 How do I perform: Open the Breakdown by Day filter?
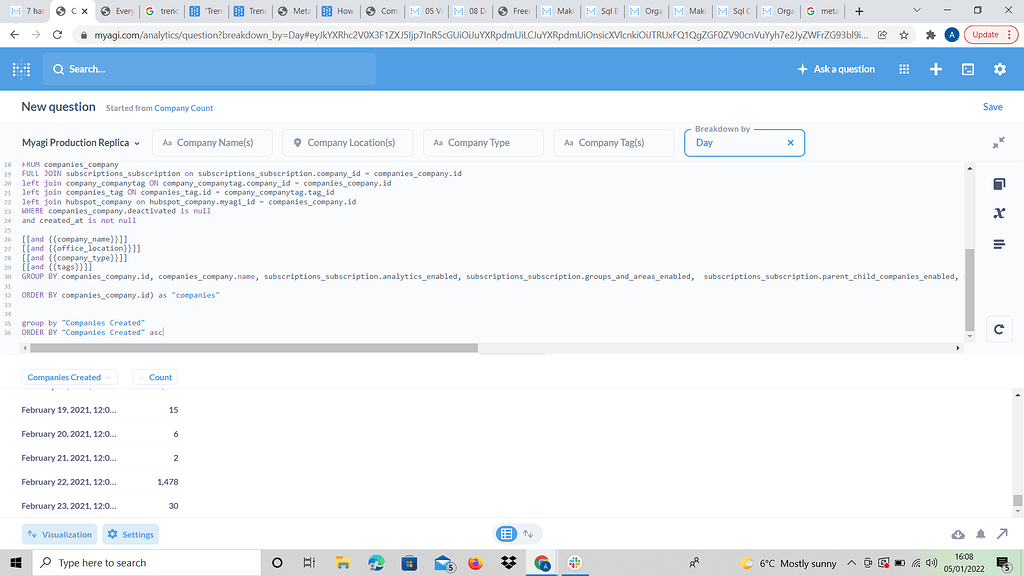pos(744,143)
